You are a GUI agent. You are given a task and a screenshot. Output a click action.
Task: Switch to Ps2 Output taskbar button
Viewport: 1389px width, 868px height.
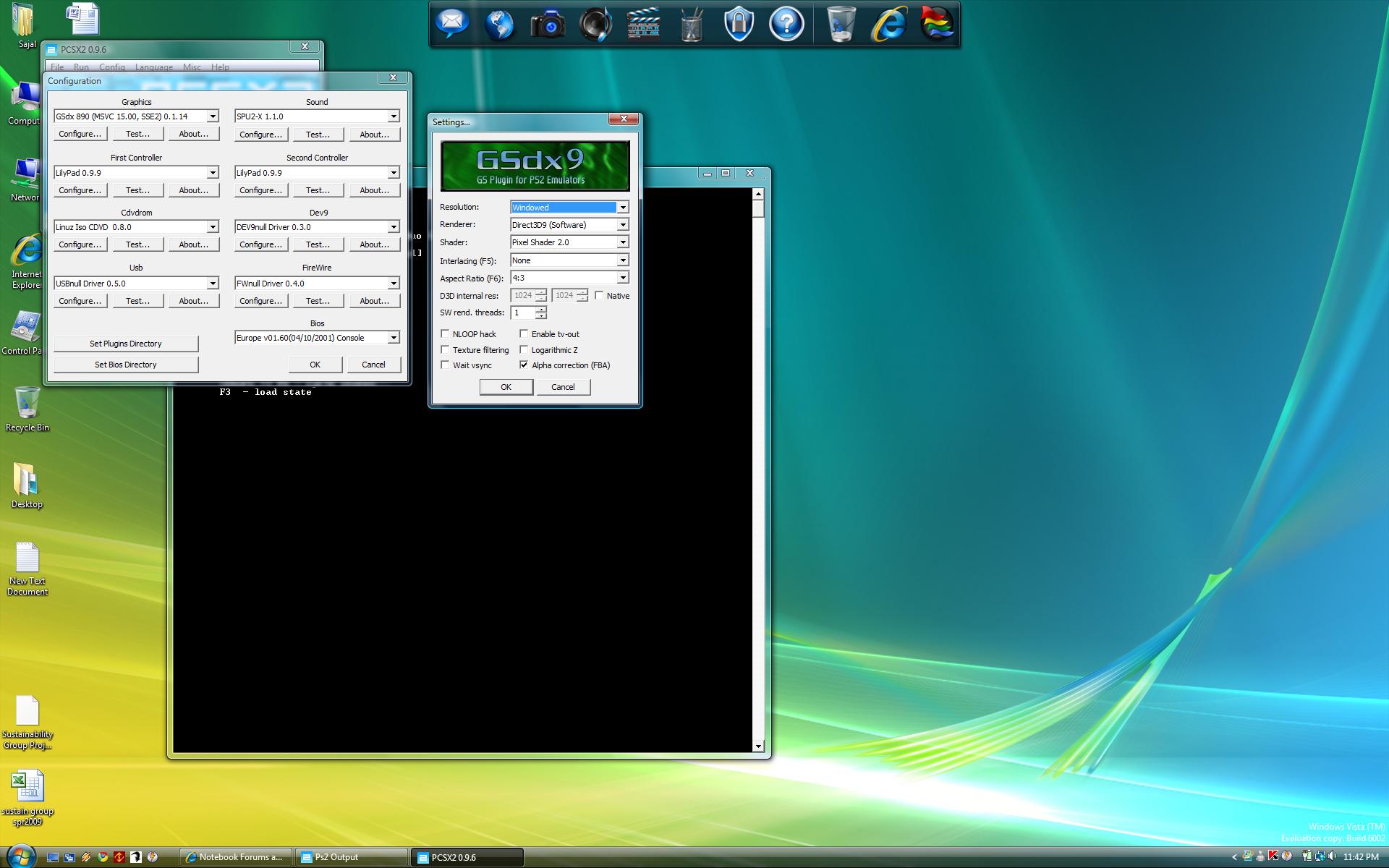tap(351, 857)
